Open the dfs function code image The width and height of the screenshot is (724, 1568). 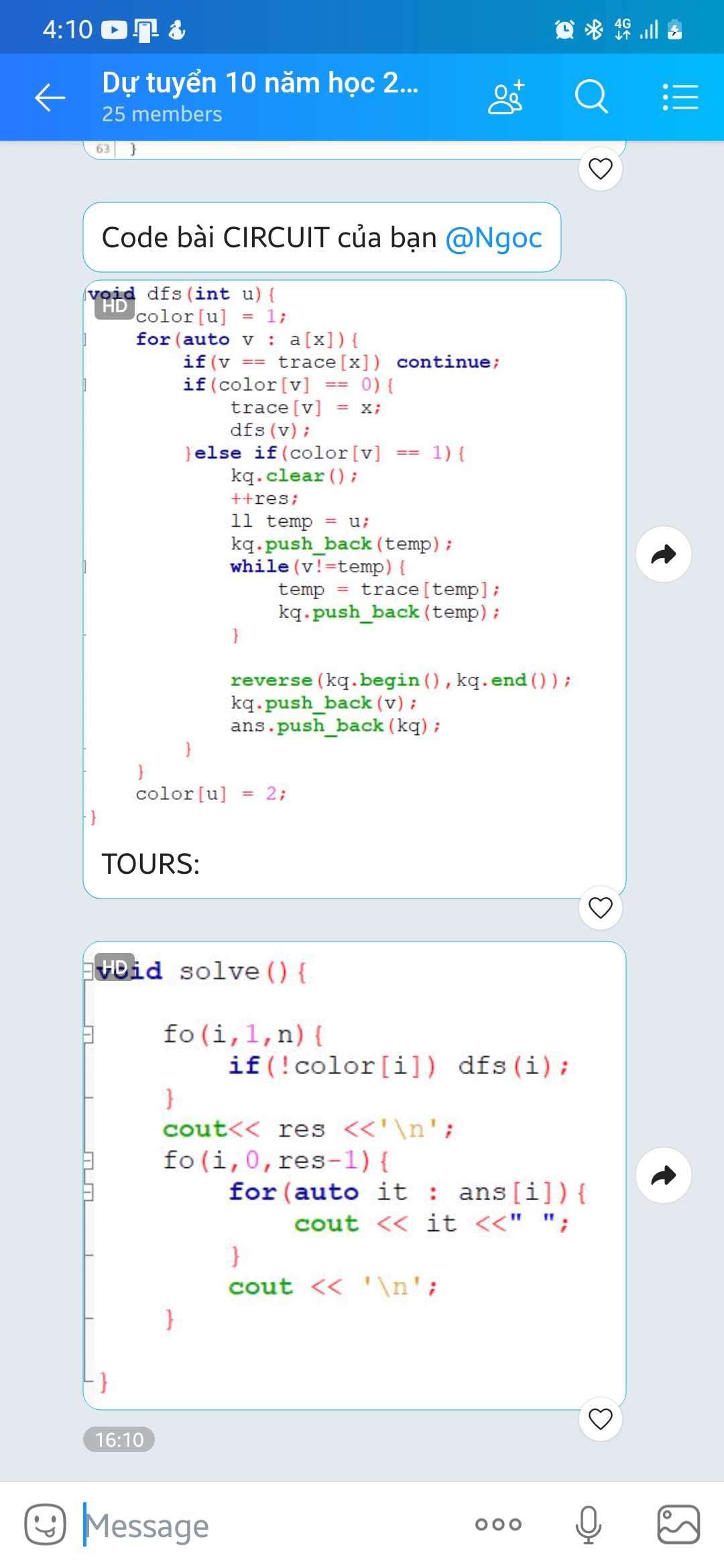[x=354, y=555]
